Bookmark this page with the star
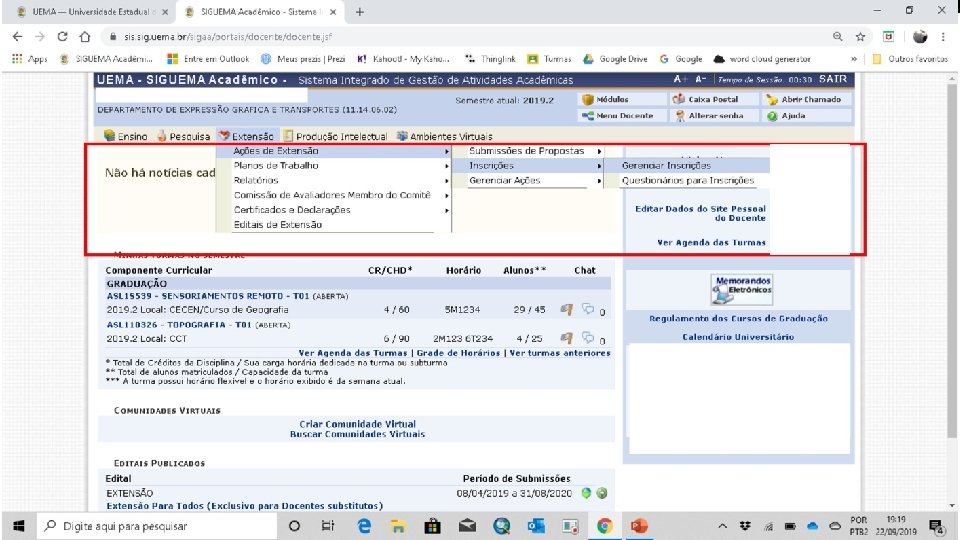The image size is (960, 540). pos(860,37)
